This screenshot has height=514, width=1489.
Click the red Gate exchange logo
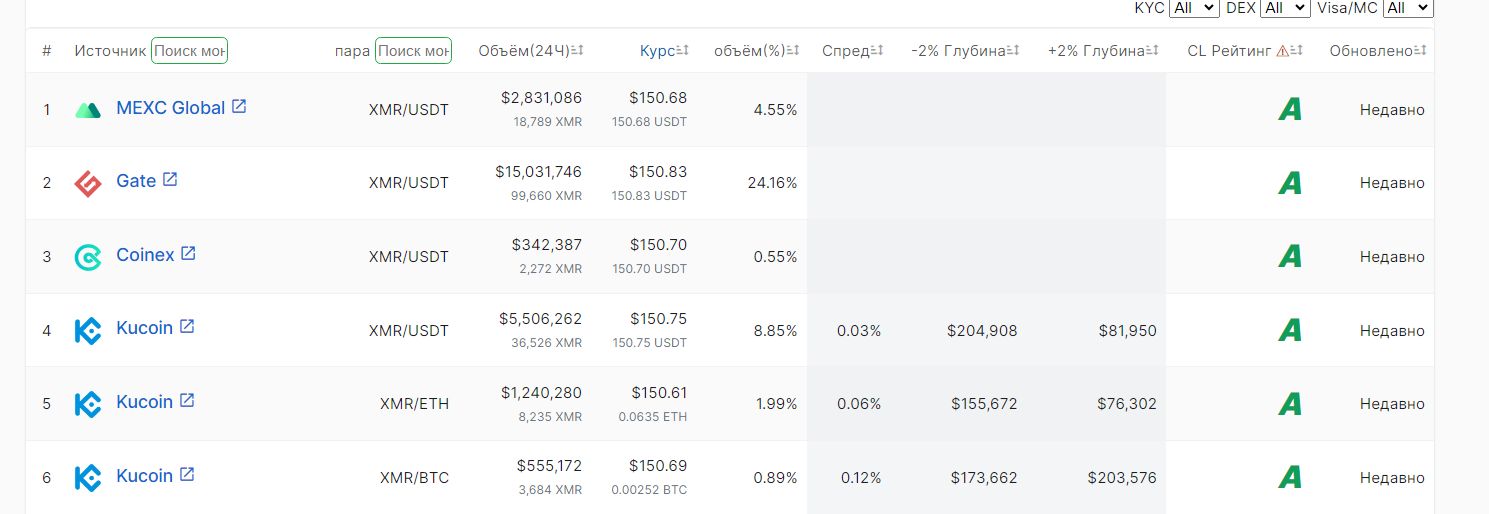[88, 183]
